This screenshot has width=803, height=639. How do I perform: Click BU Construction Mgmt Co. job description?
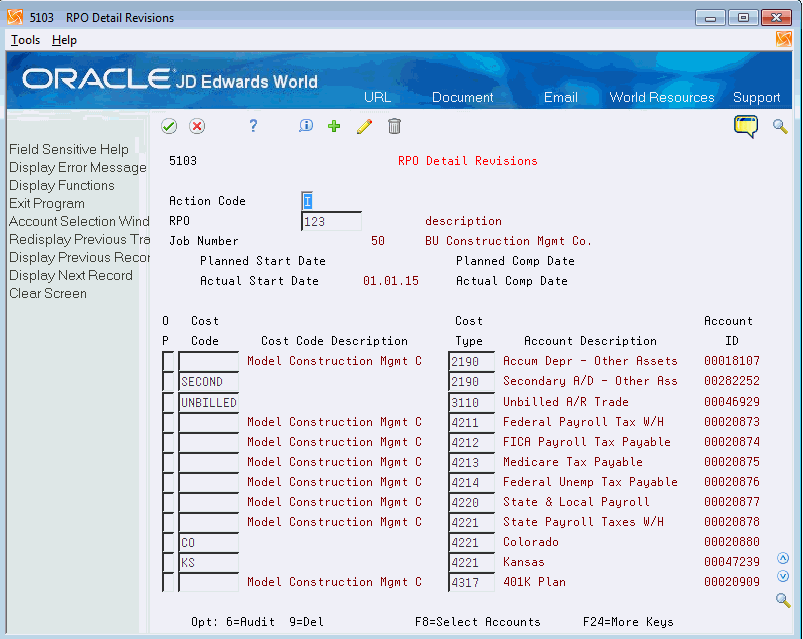pos(508,241)
